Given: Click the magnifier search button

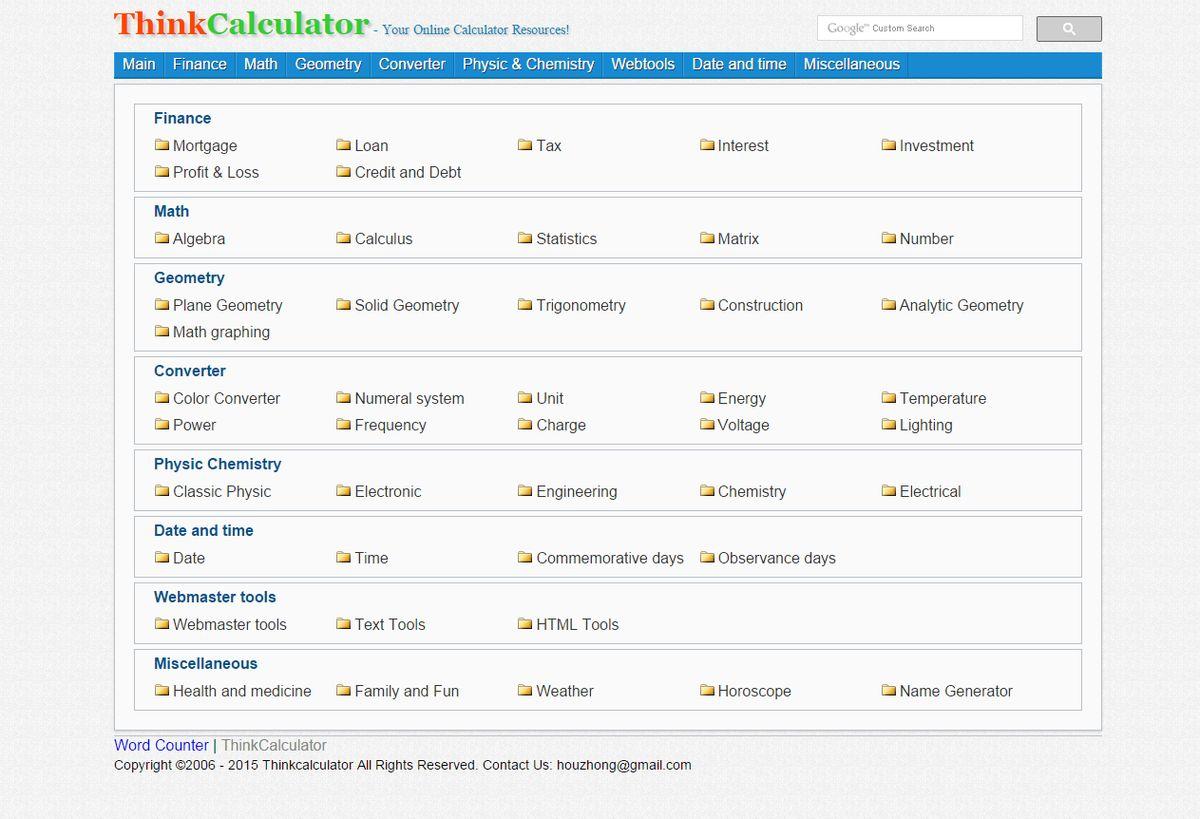Looking at the screenshot, I should (x=1069, y=29).
